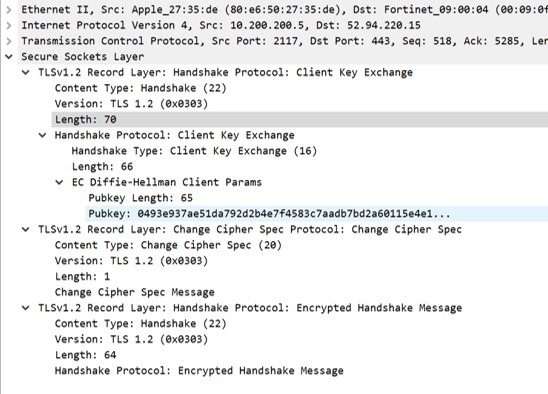Select the Length: 70 field
Screen dimensions: 548x394
point(300,120)
